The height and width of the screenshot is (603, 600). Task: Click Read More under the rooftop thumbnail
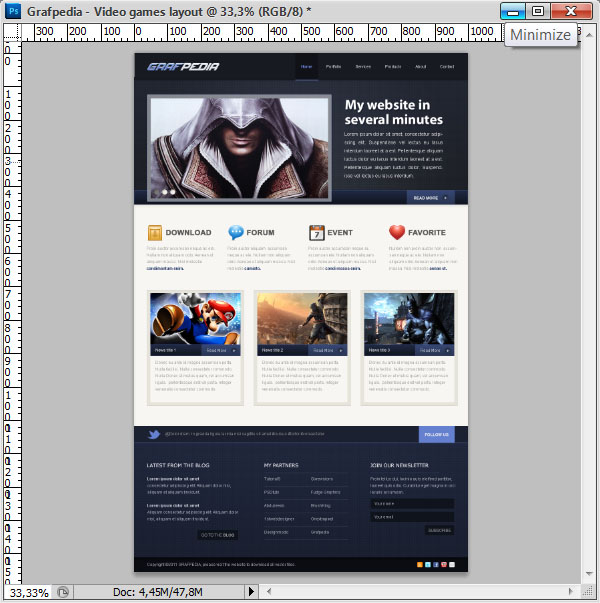tap(328, 350)
